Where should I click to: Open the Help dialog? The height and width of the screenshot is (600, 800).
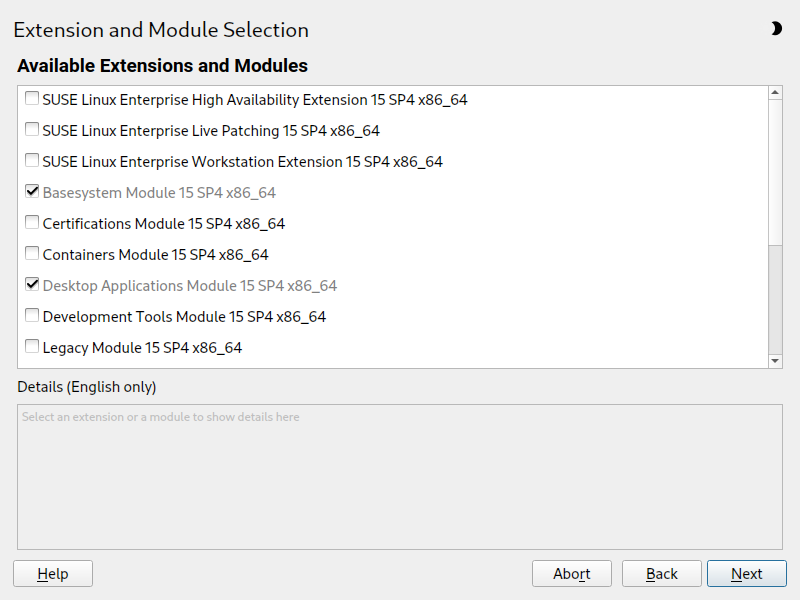(53, 573)
